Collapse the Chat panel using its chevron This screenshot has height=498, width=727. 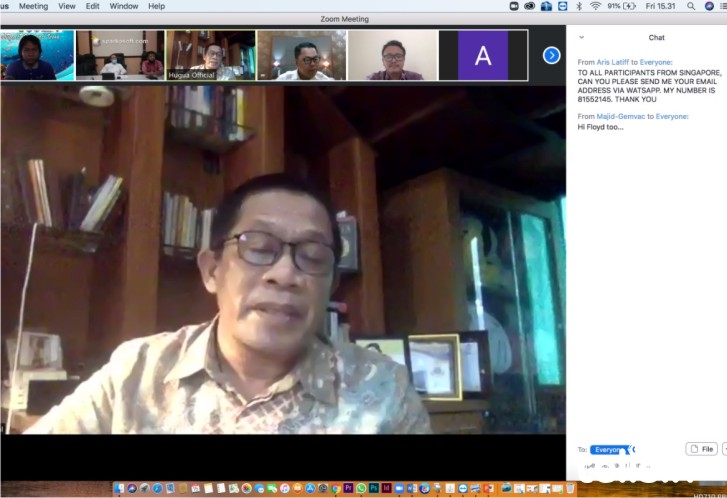(582, 37)
